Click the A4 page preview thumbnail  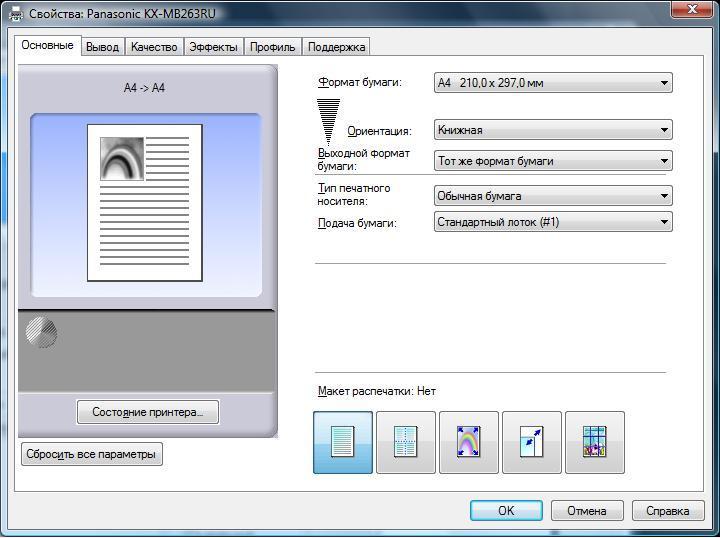(145, 203)
